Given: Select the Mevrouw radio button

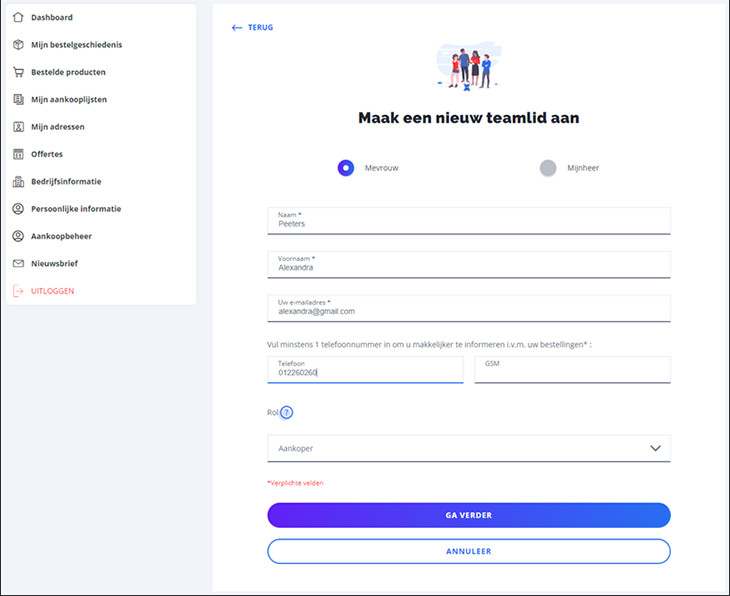Looking at the screenshot, I should [x=346, y=168].
